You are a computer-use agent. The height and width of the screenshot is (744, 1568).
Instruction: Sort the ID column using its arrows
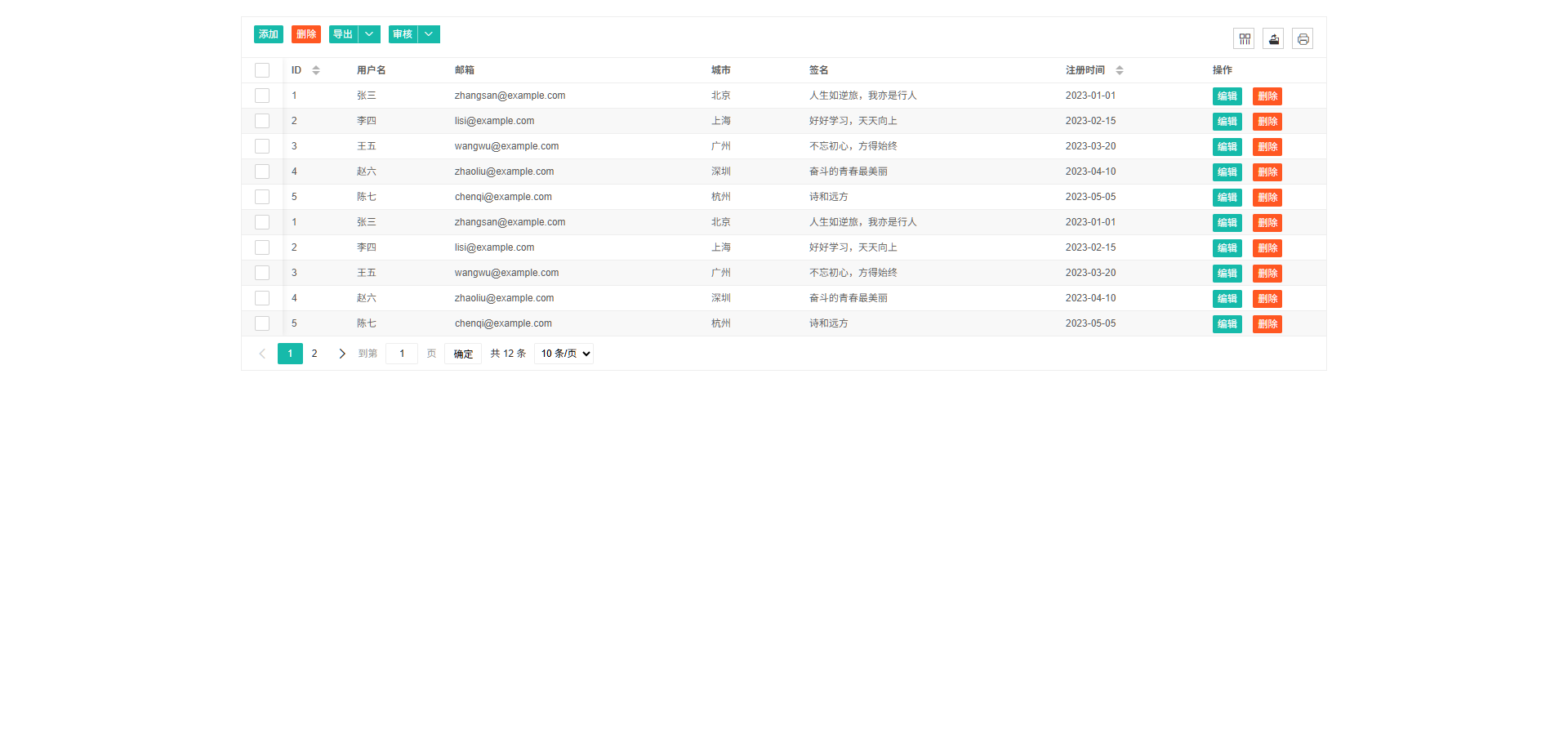pyautogui.click(x=316, y=70)
